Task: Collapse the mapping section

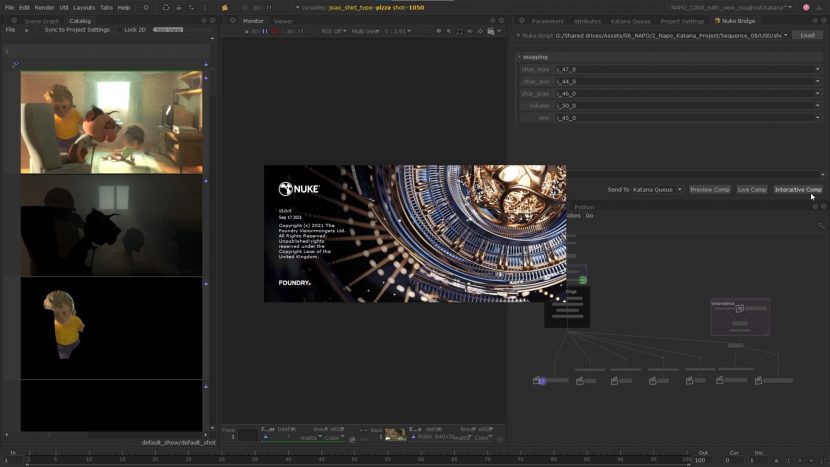Action: coord(519,56)
